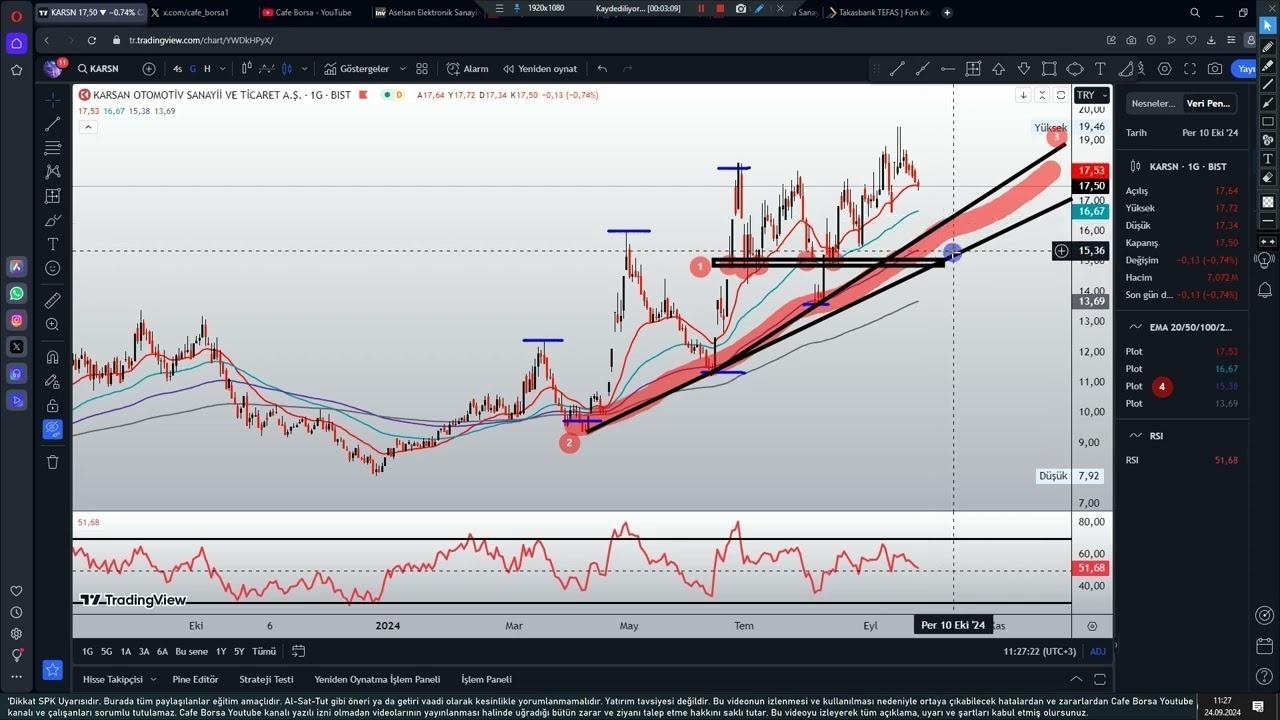Toggle the ADJ adjusted data button
Image resolution: width=1280 pixels, height=720 pixels.
tap(1097, 651)
